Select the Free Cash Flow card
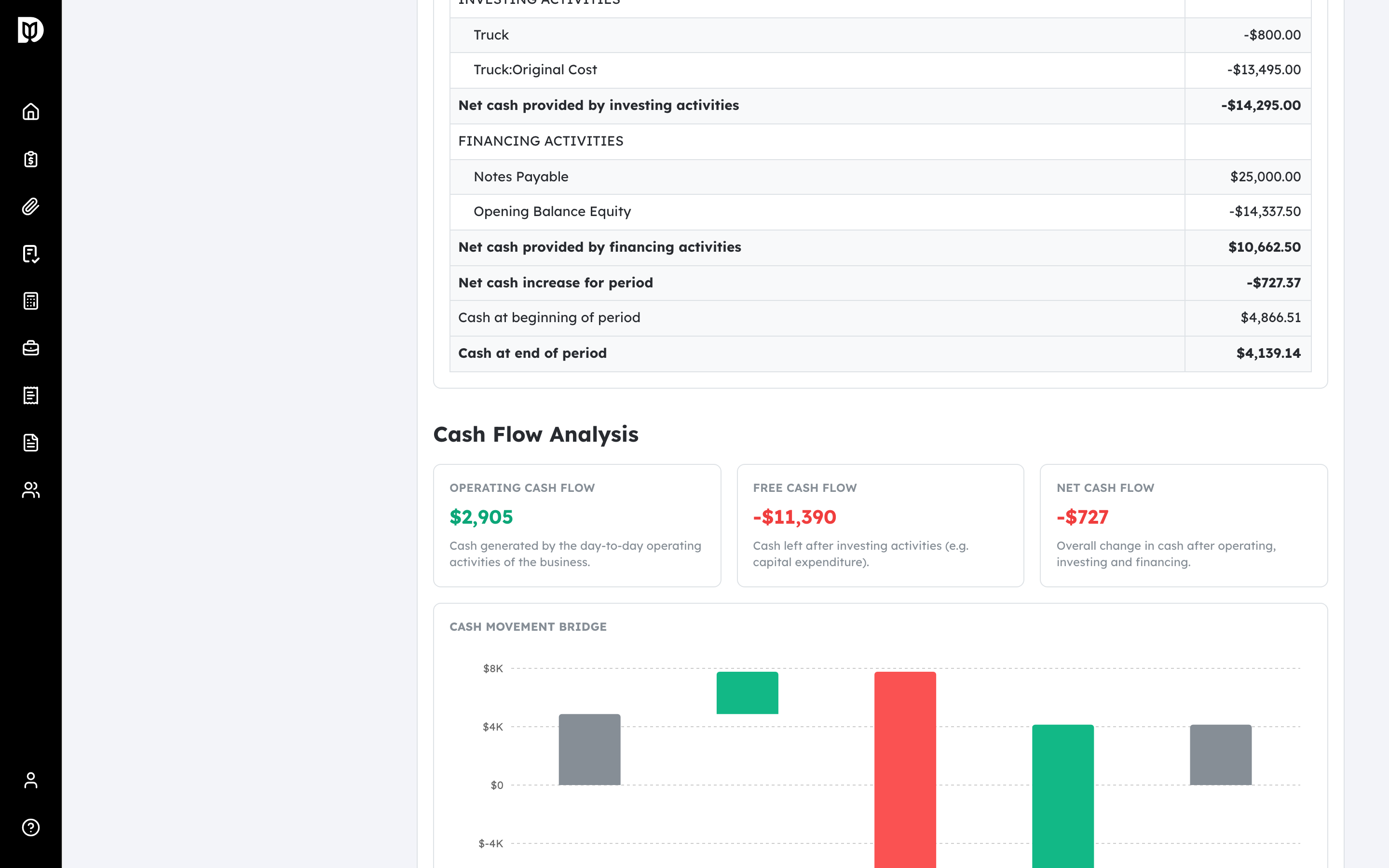This screenshot has width=1389, height=868. 881,525
